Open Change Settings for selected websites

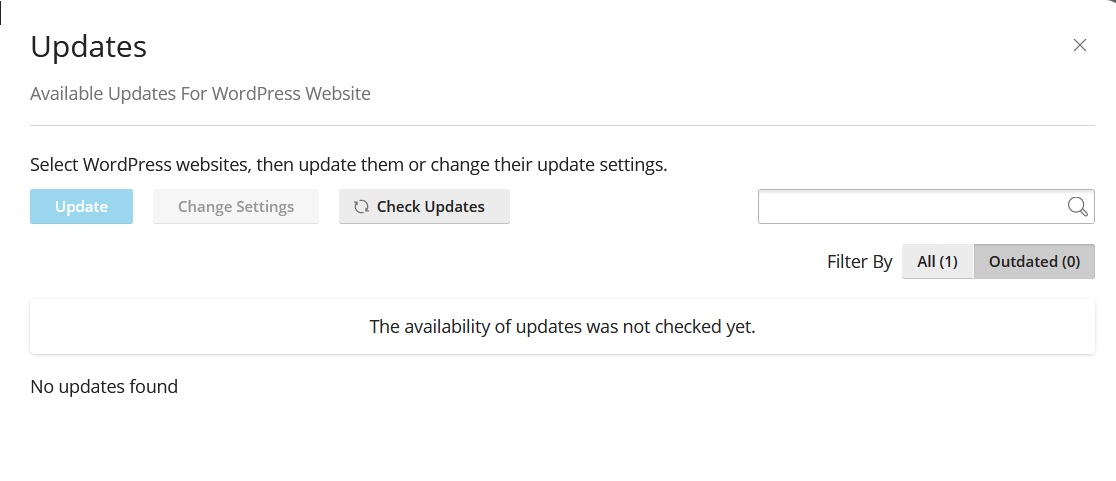236,207
